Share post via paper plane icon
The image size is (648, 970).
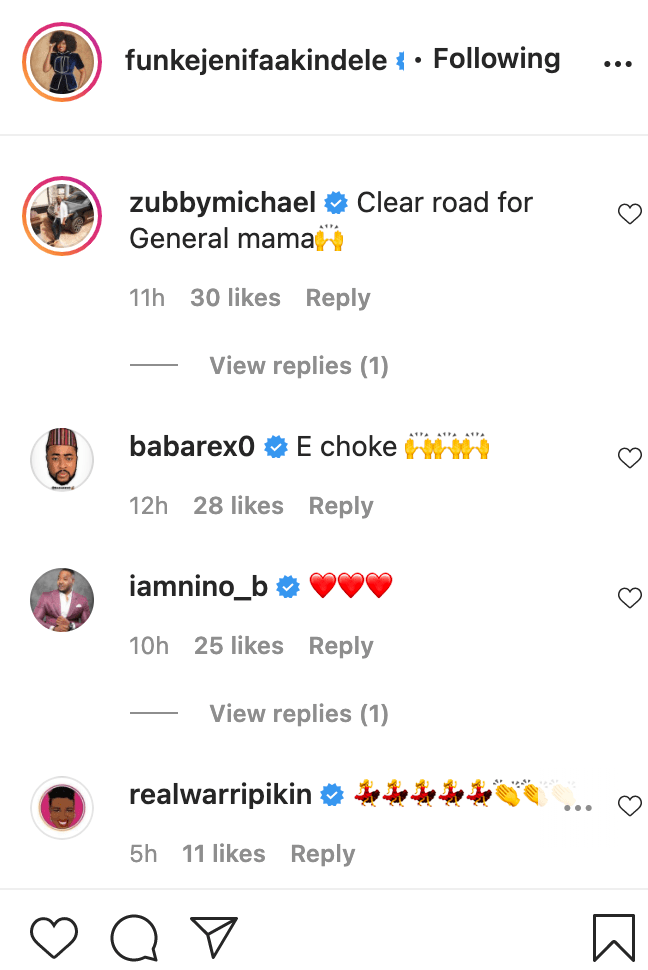213,937
